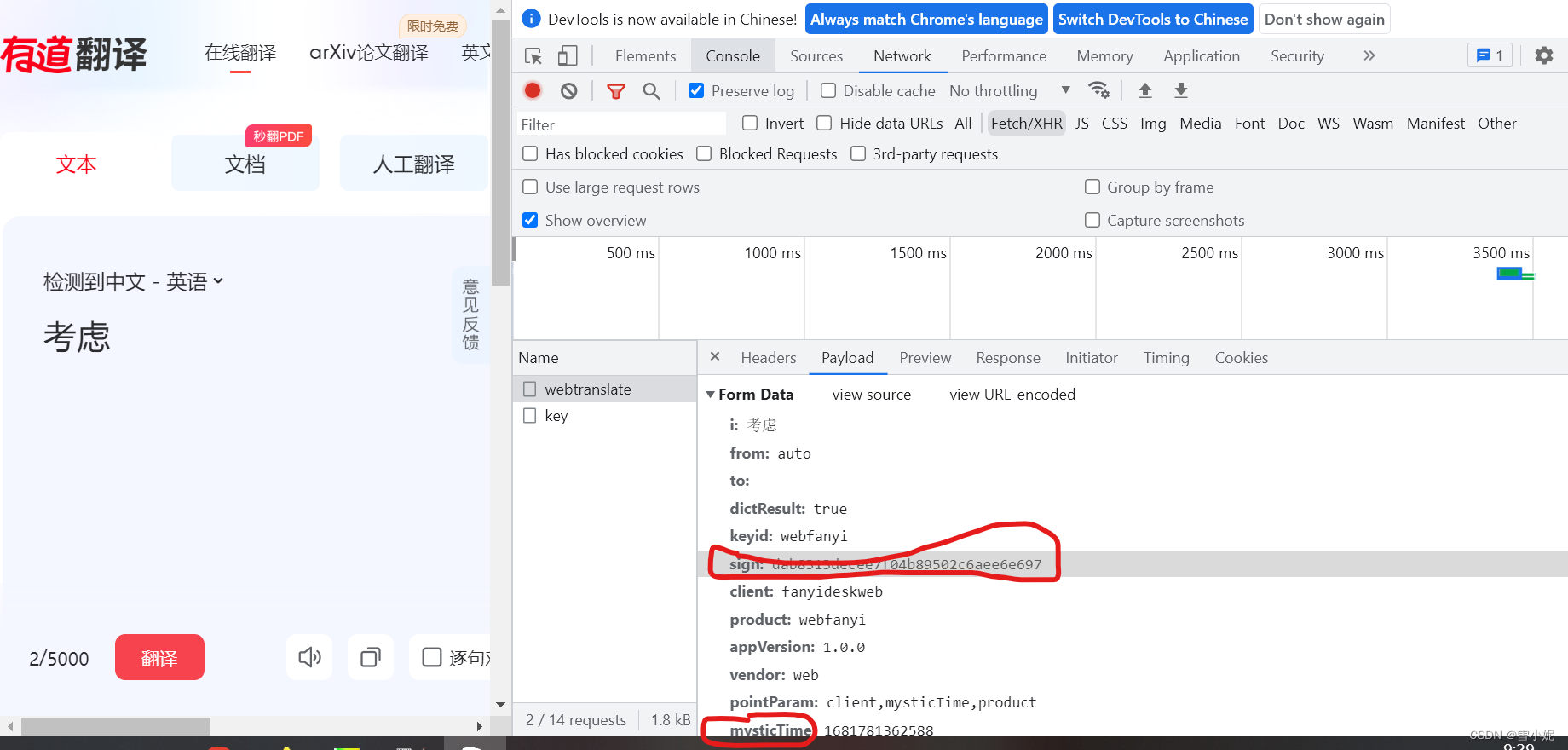The image size is (1568, 750).
Task: Open the request Preview tab
Action: 925,358
